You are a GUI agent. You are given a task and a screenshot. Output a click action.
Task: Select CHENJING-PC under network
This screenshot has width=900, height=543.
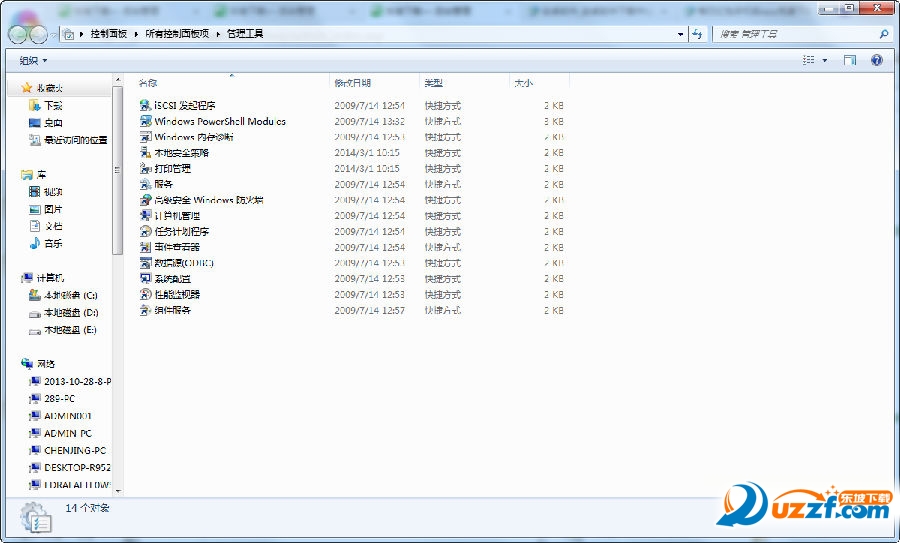click(74, 450)
